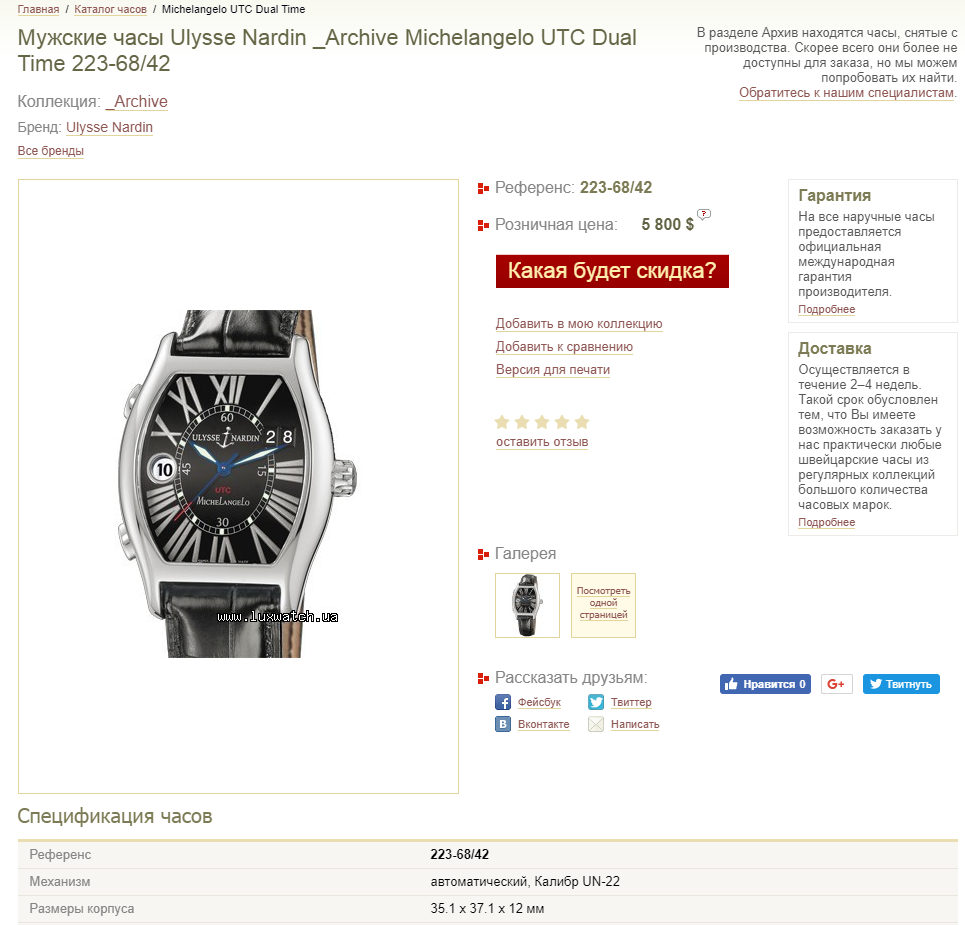Click the Vkontakte share icon
965x925 pixels.
(x=503, y=724)
